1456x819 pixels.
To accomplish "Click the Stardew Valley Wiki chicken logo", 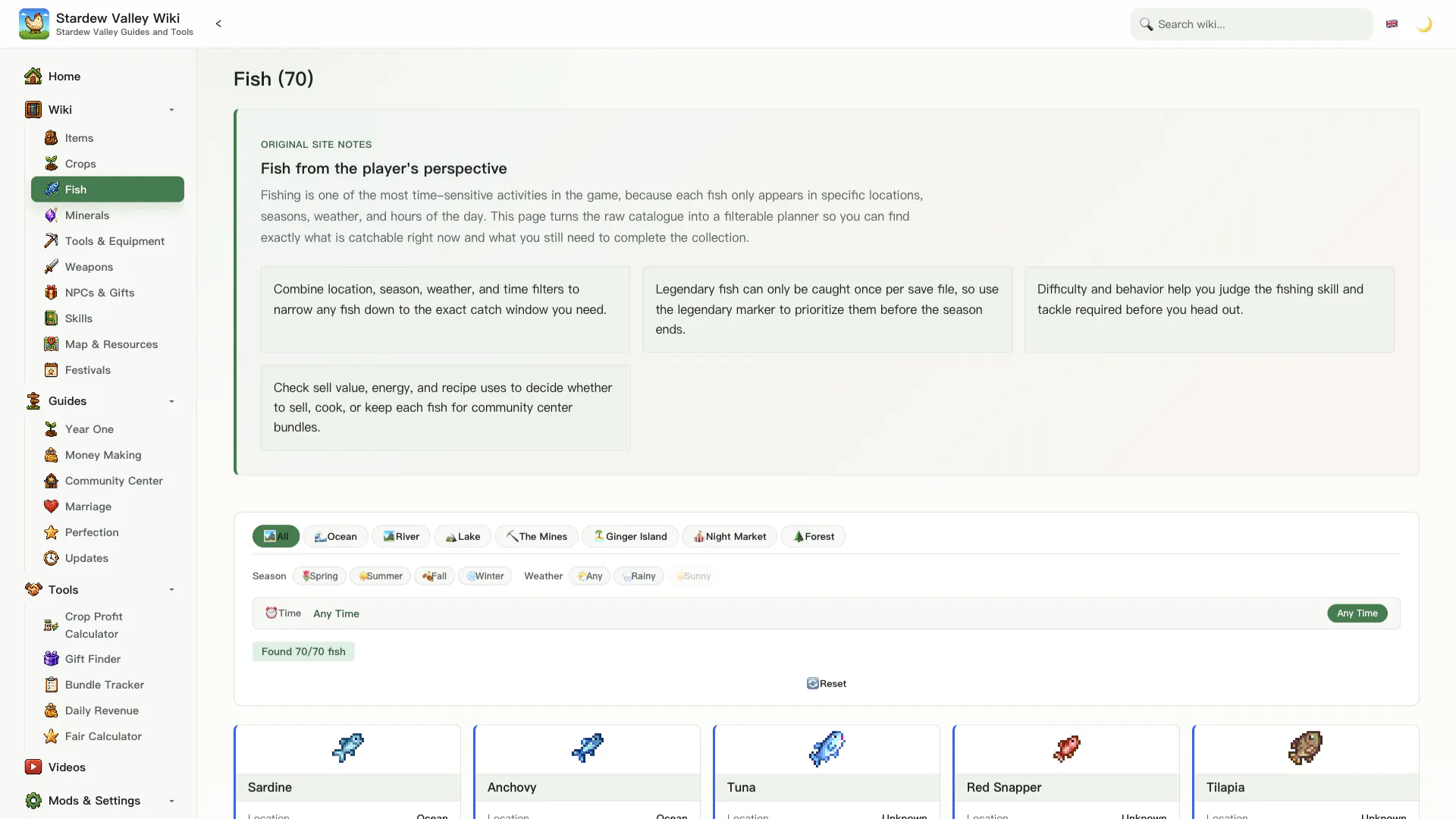I will [x=34, y=24].
